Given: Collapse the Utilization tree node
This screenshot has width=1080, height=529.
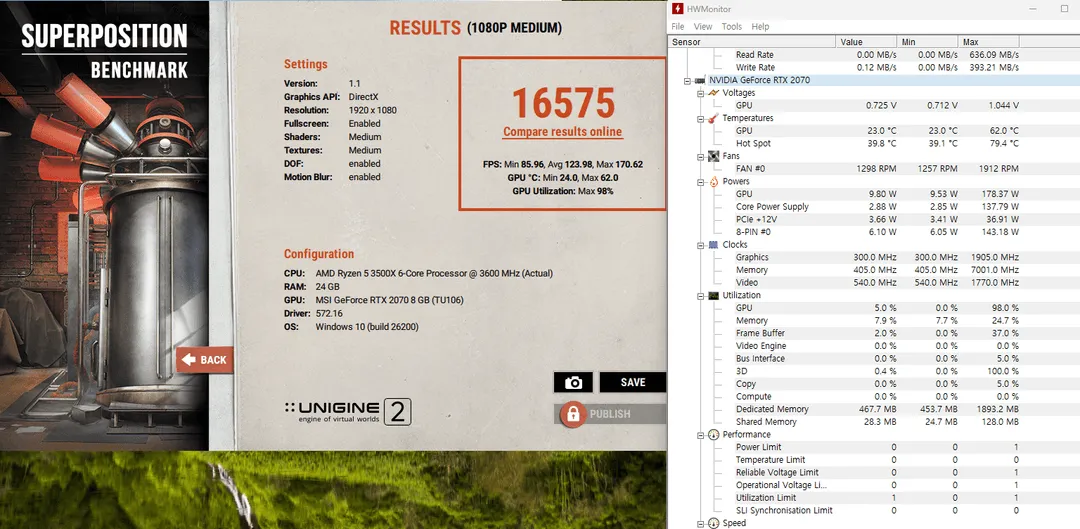Looking at the screenshot, I should [700, 295].
